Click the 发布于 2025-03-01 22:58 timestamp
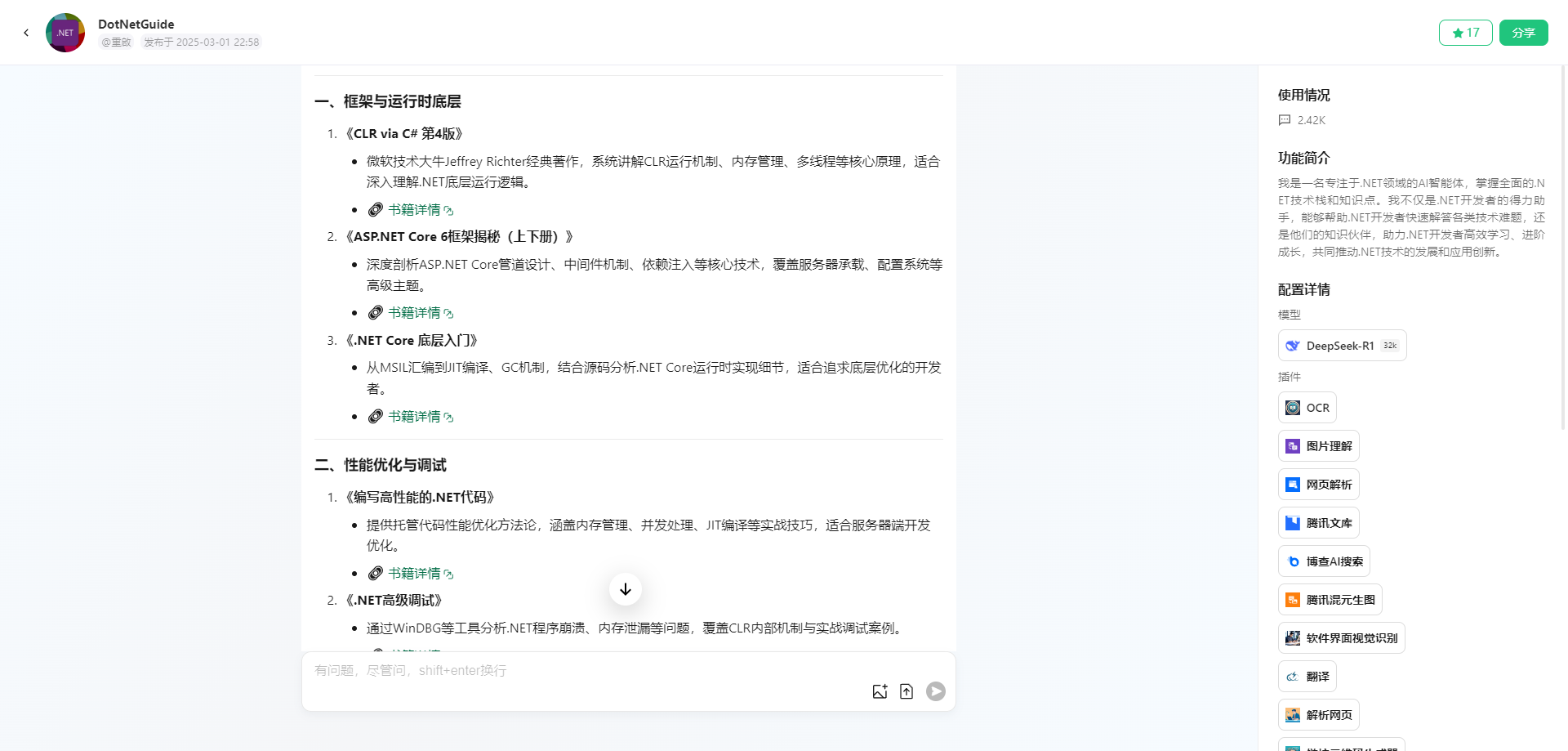 201,42
